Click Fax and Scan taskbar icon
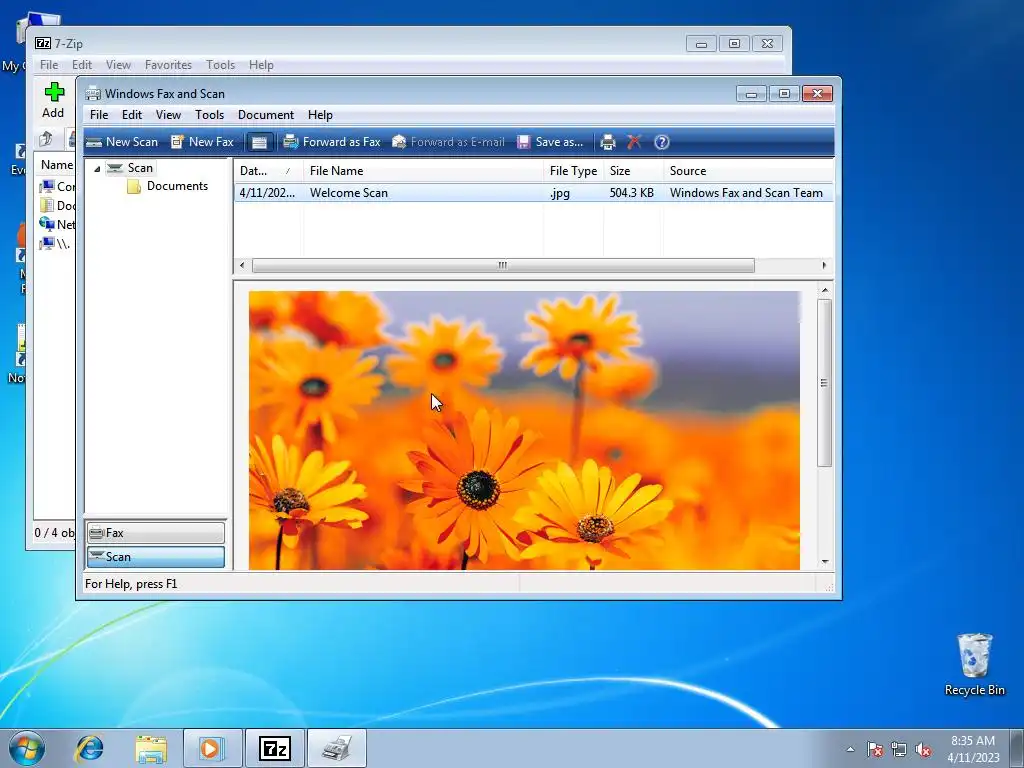The width and height of the screenshot is (1024, 768). 336,748
